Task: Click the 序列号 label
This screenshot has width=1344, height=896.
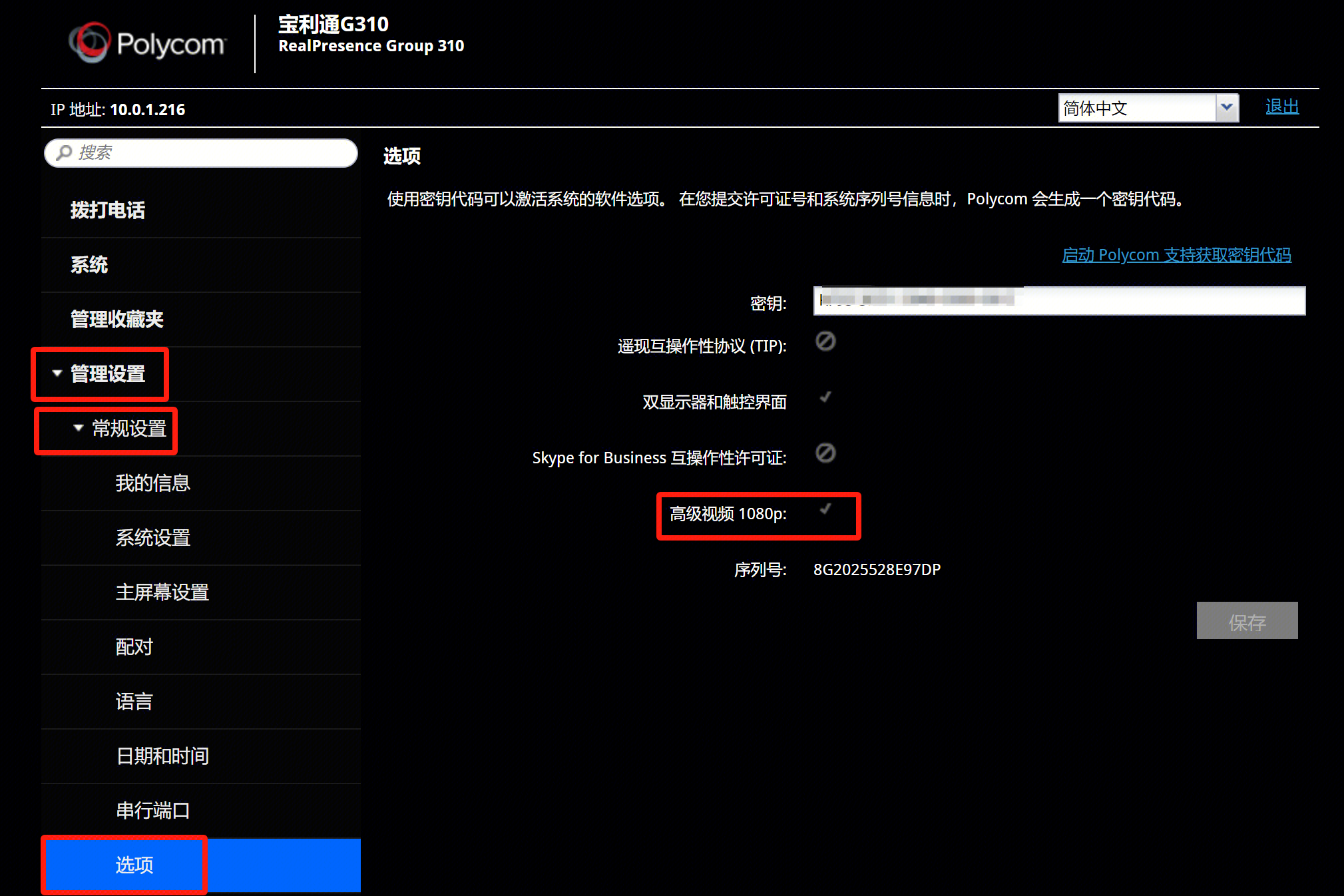Action: point(760,570)
